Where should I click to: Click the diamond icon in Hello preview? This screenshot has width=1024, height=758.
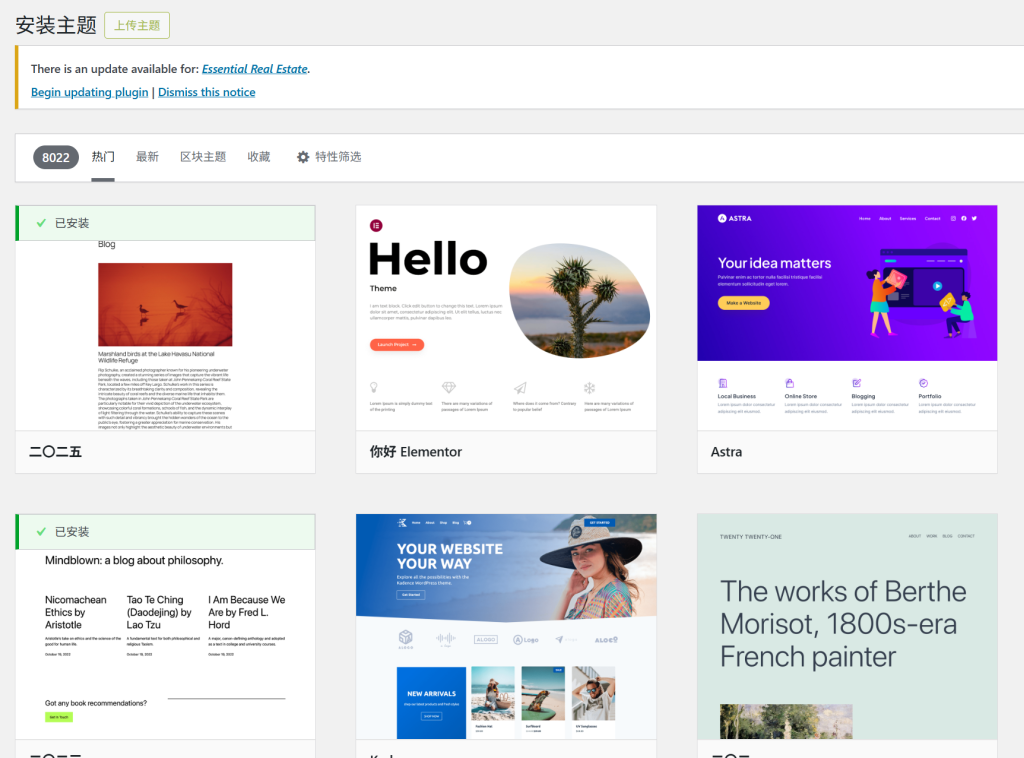coord(448,388)
